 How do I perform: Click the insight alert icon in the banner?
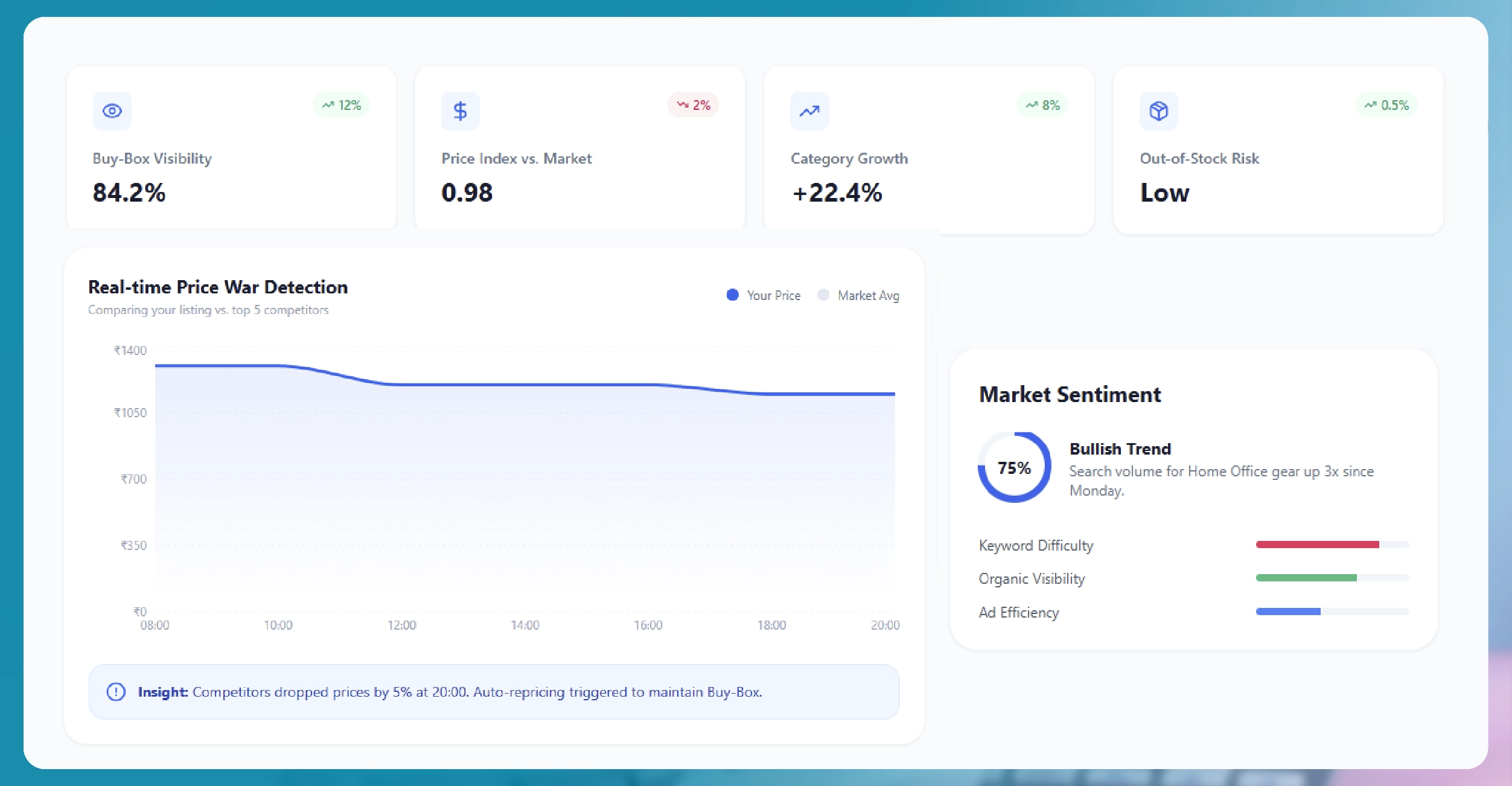pyautogui.click(x=115, y=692)
